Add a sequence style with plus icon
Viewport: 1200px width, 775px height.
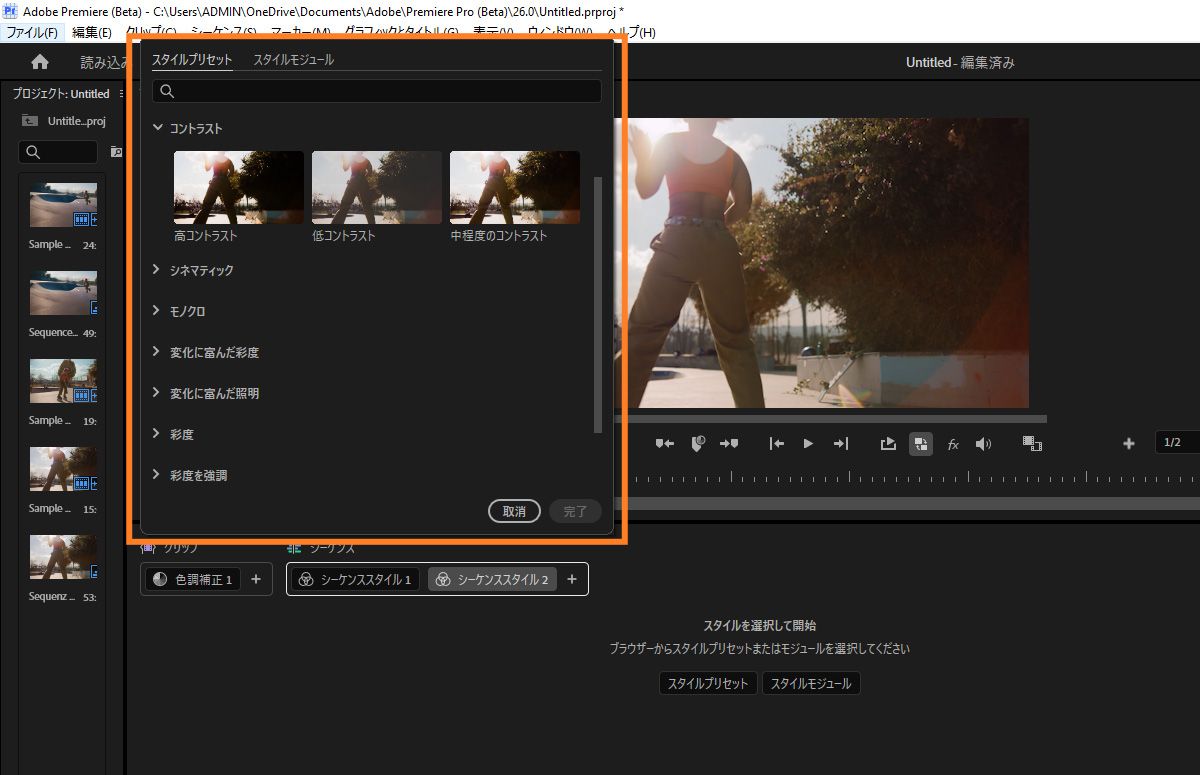572,579
